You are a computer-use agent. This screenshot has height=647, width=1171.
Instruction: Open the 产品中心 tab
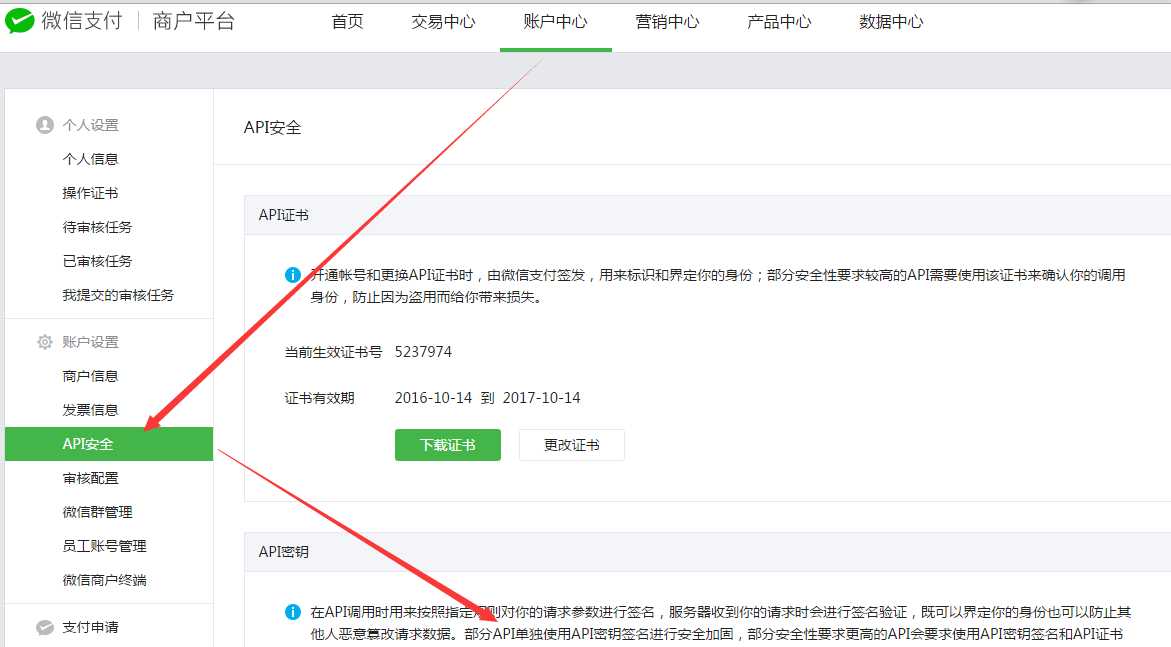click(780, 22)
